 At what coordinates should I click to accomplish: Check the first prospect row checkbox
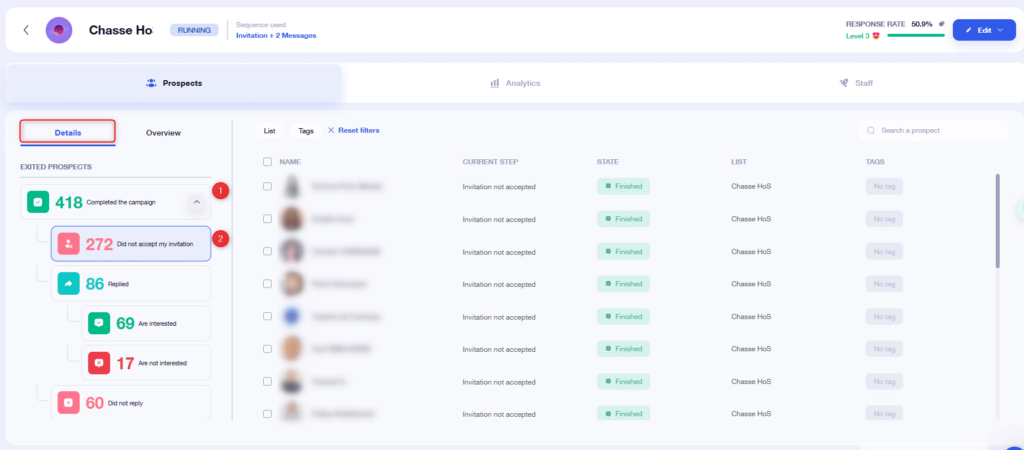click(267, 186)
